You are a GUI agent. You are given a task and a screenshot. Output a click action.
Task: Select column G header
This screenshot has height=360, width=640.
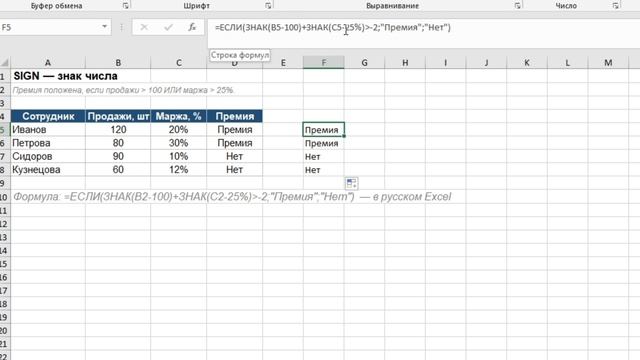pyautogui.click(x=364, y=62)
